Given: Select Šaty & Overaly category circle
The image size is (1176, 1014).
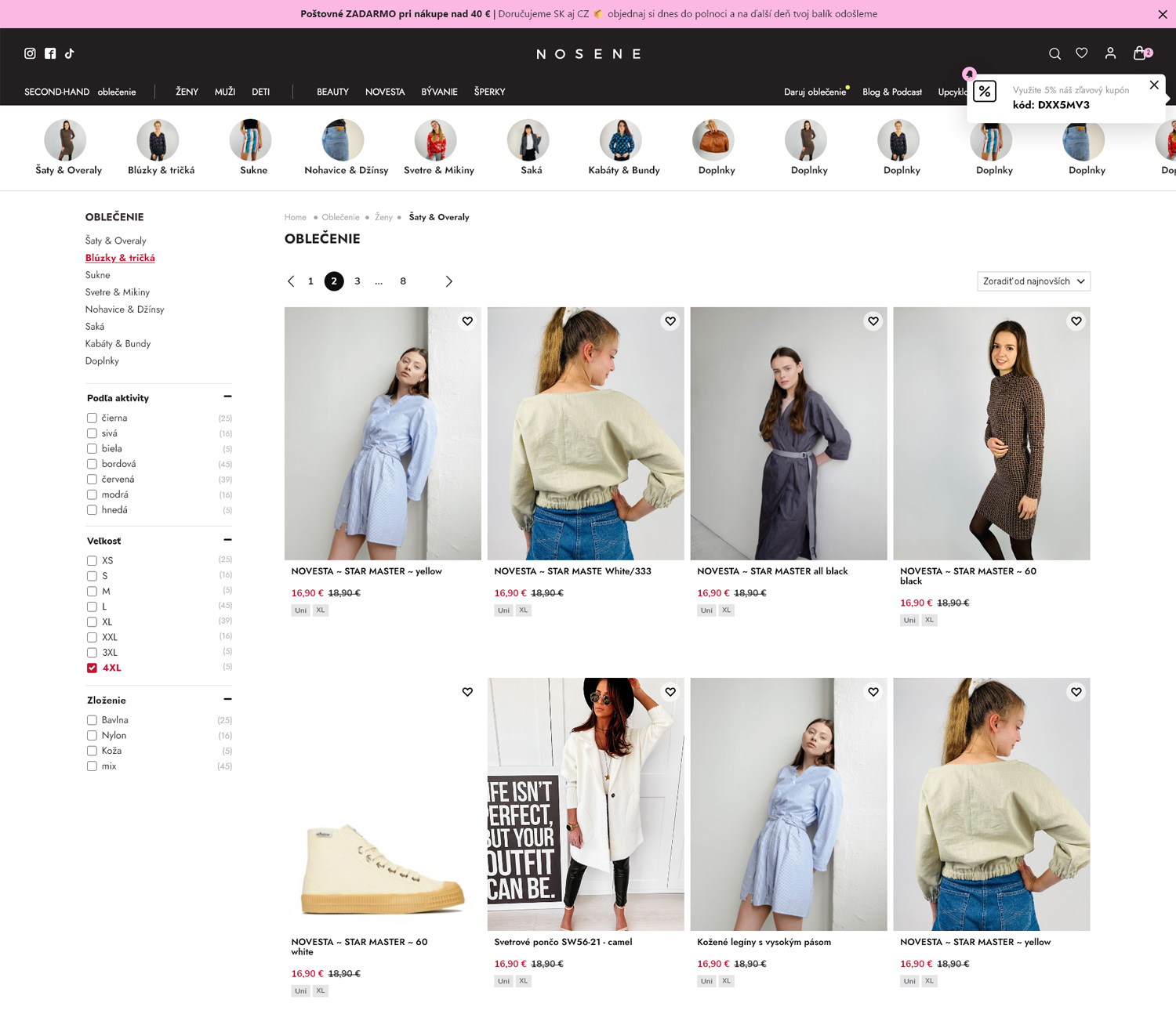Looking at the screenshot, I should click(x=66, y=140).
